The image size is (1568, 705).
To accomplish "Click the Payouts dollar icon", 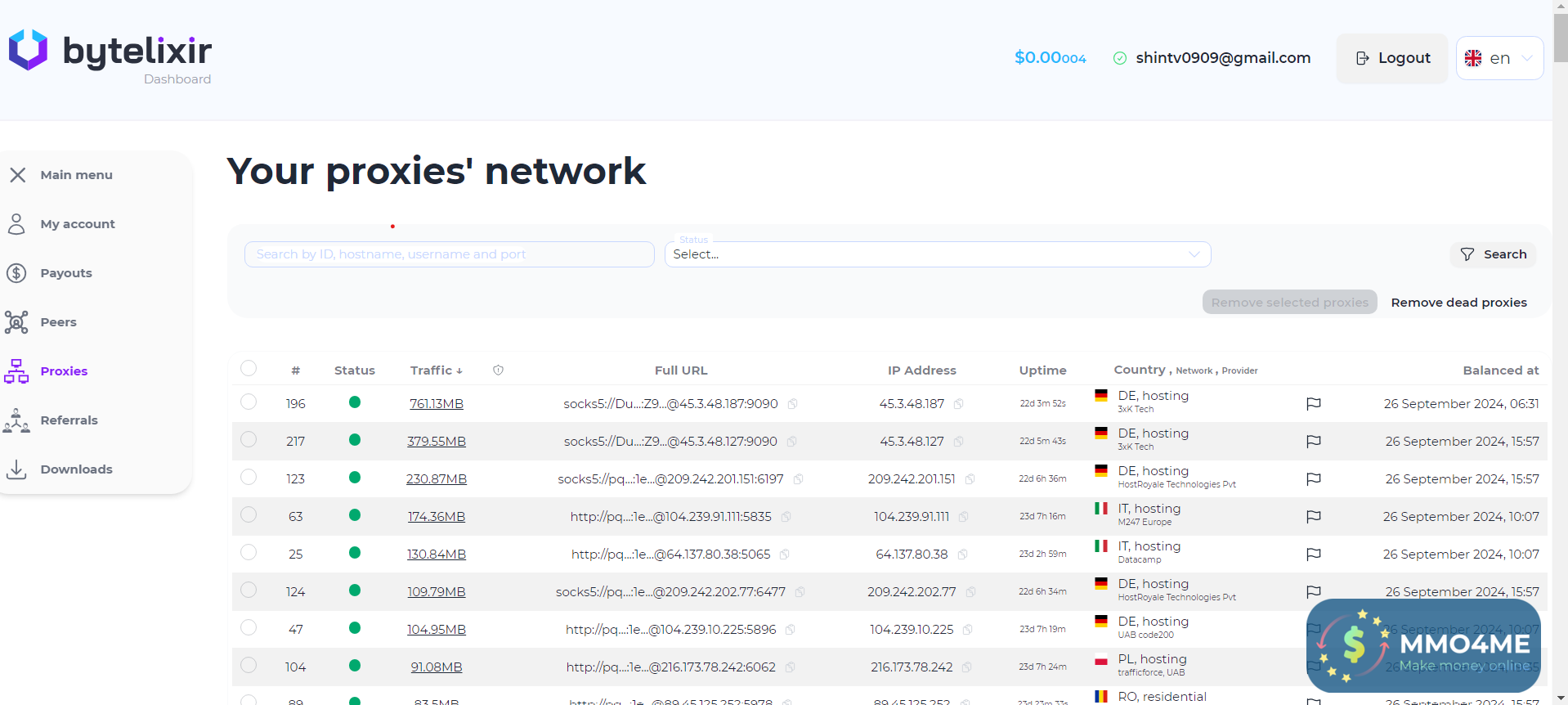I will click(16, 273).
